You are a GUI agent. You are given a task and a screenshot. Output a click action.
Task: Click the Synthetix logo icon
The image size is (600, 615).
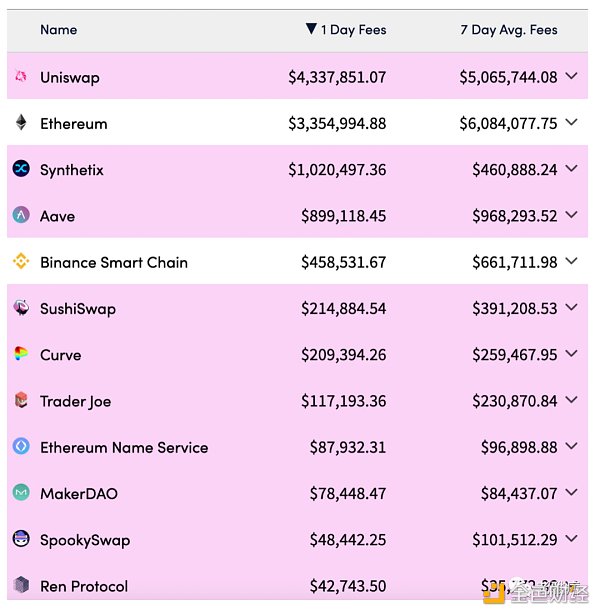pyautogui.click(x=21, y=169)
